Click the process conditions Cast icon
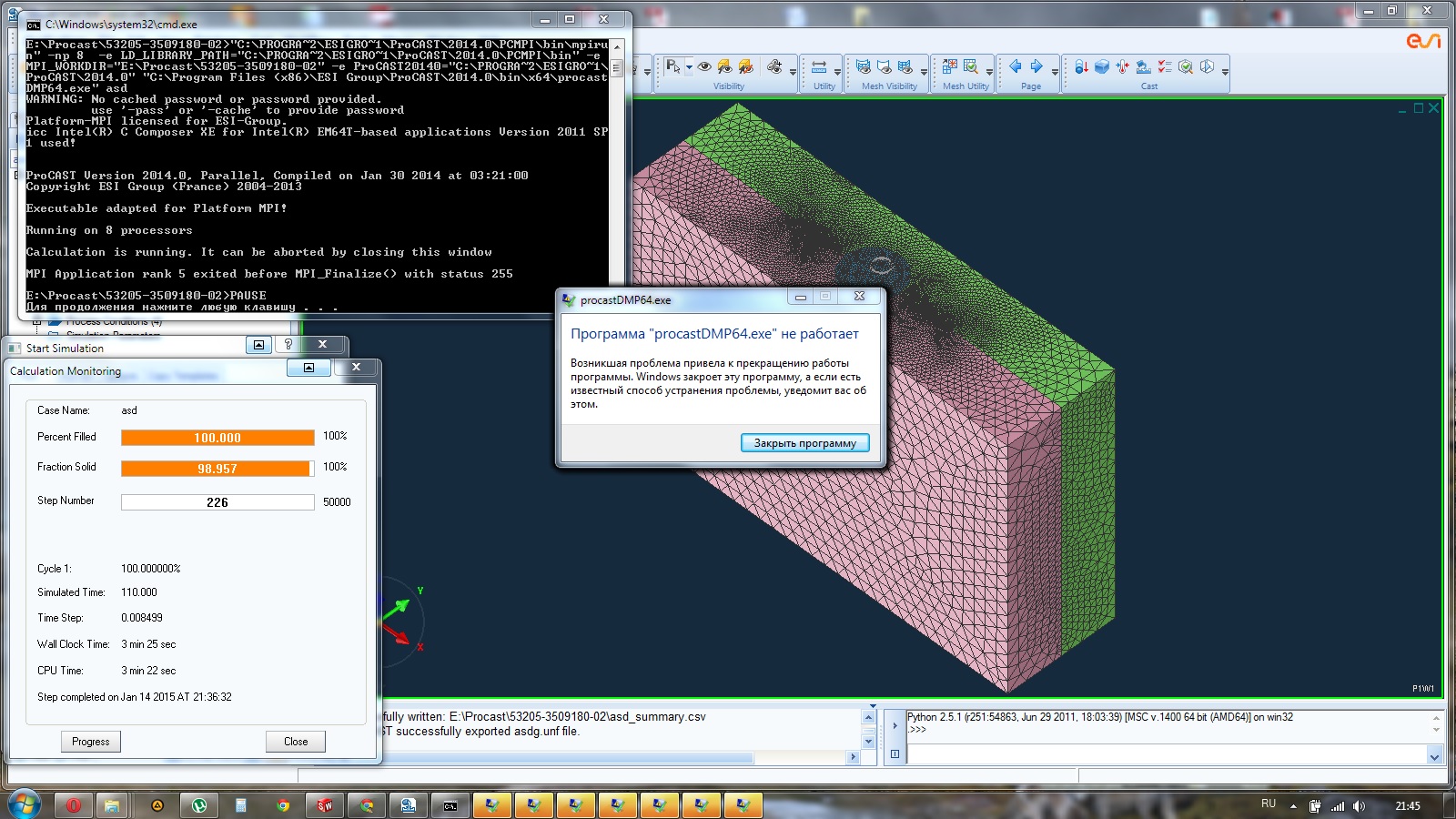The width and height of the screenshot is (1456, 819). [1144, 66]
